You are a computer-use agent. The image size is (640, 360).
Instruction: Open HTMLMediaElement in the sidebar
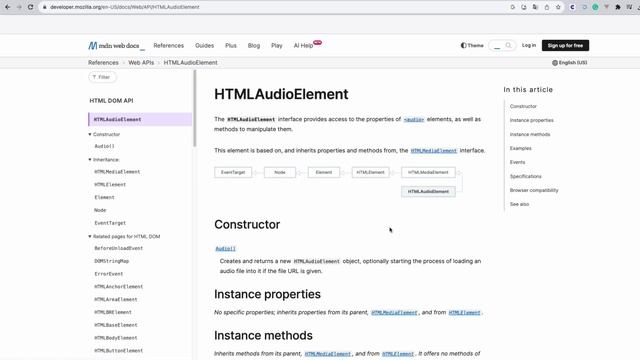117,172
